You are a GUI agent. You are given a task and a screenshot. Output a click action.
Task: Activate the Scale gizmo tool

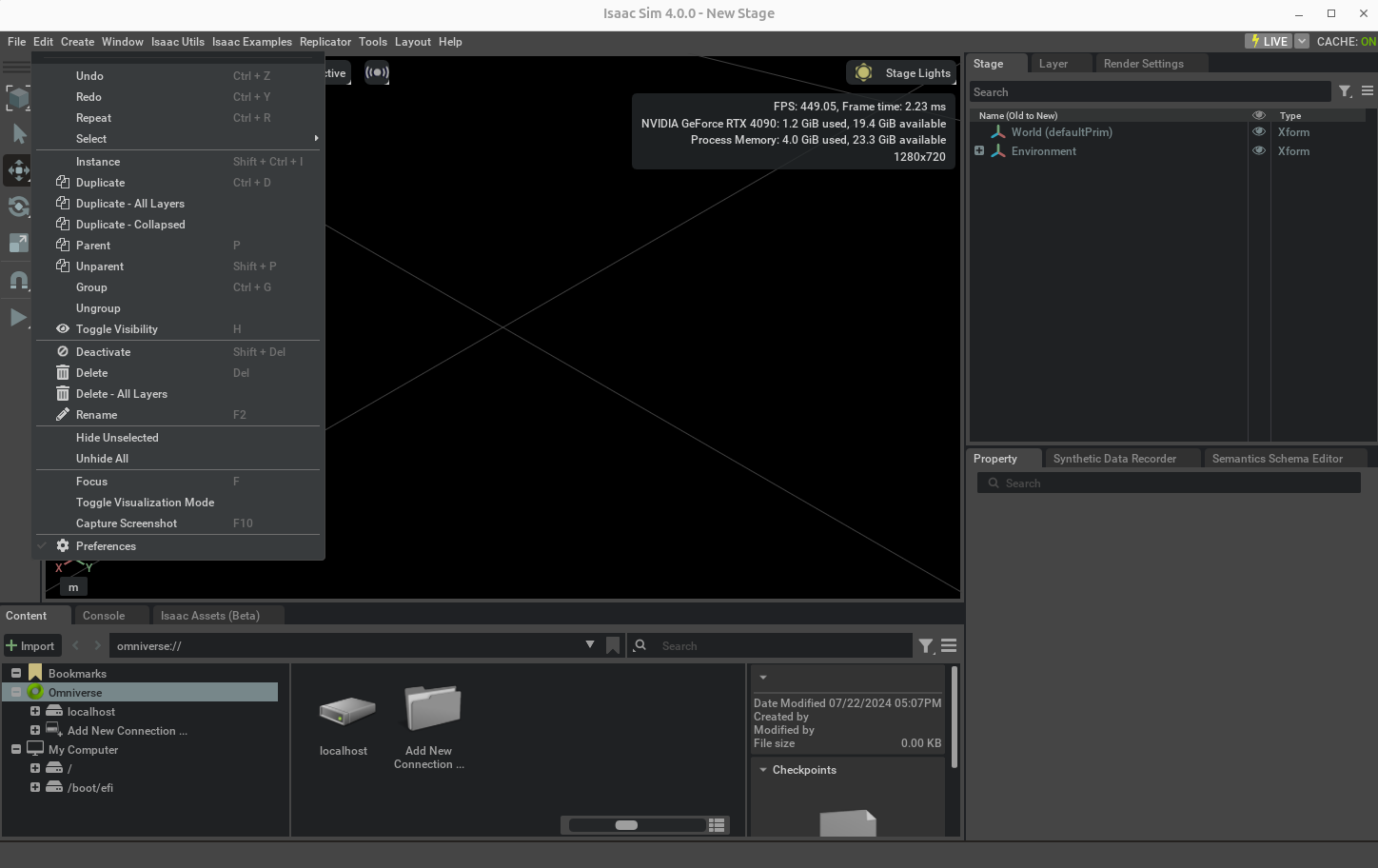pyautogui.click(x=18, y=243)
